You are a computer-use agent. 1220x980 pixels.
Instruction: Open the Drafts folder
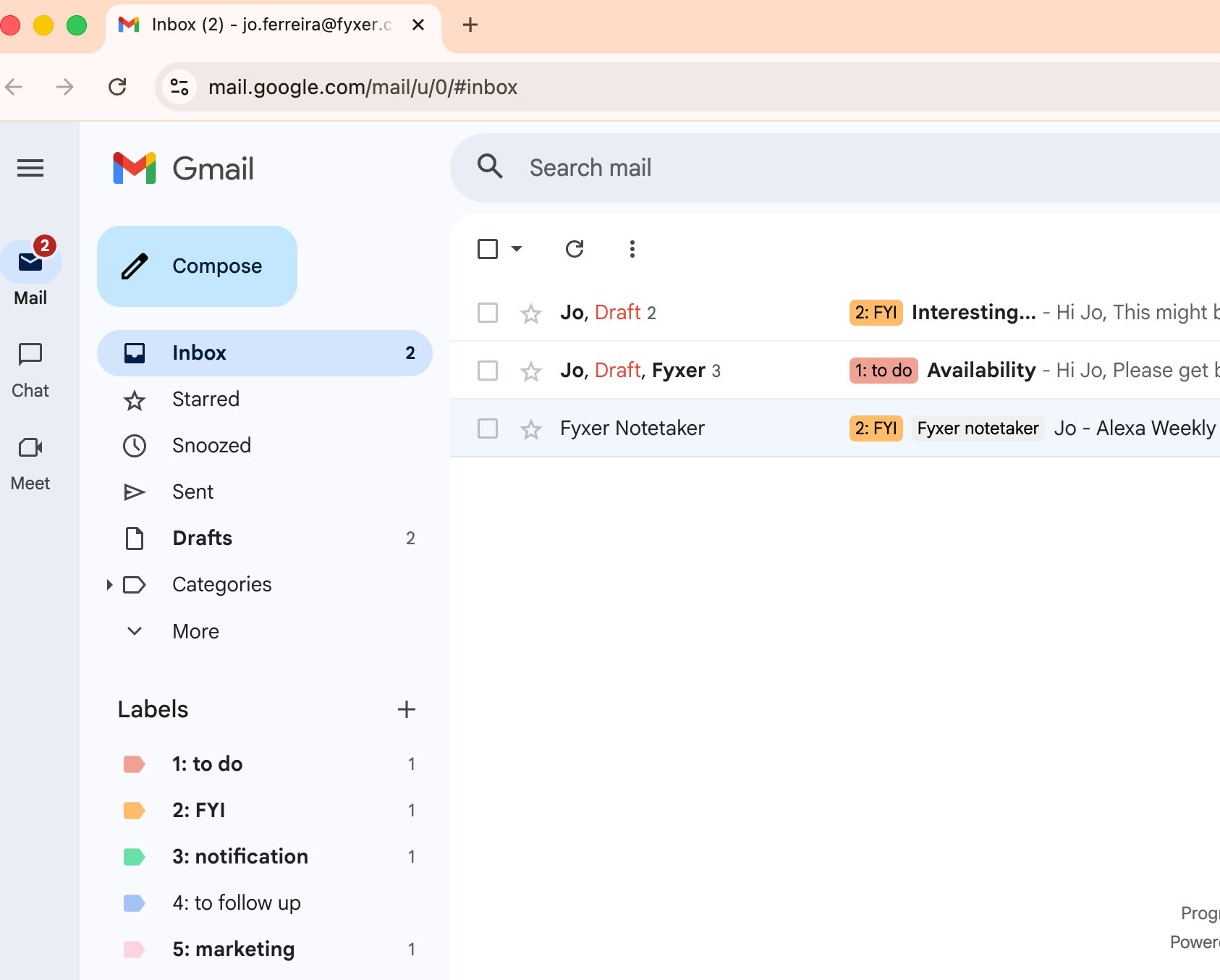[265, 538]
